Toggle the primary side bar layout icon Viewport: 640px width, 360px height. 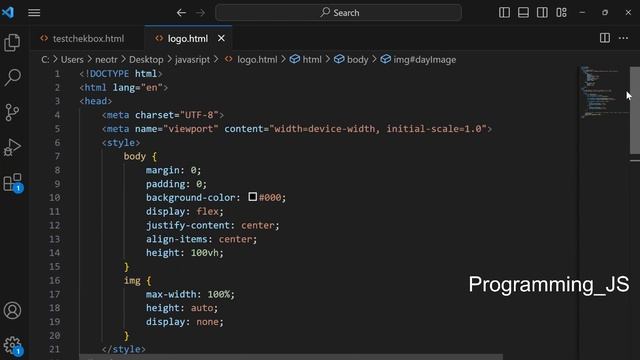coord(504,13)
